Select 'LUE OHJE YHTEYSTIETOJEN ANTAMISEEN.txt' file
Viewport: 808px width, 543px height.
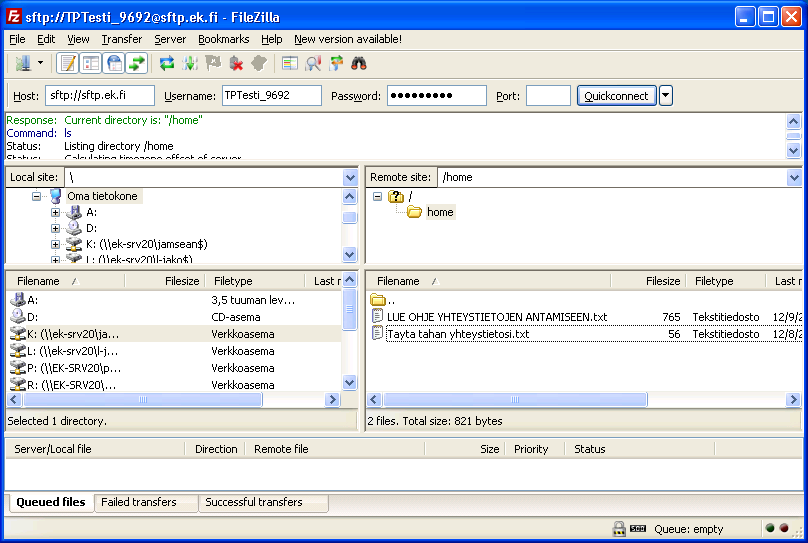click(x=585, y=317)
